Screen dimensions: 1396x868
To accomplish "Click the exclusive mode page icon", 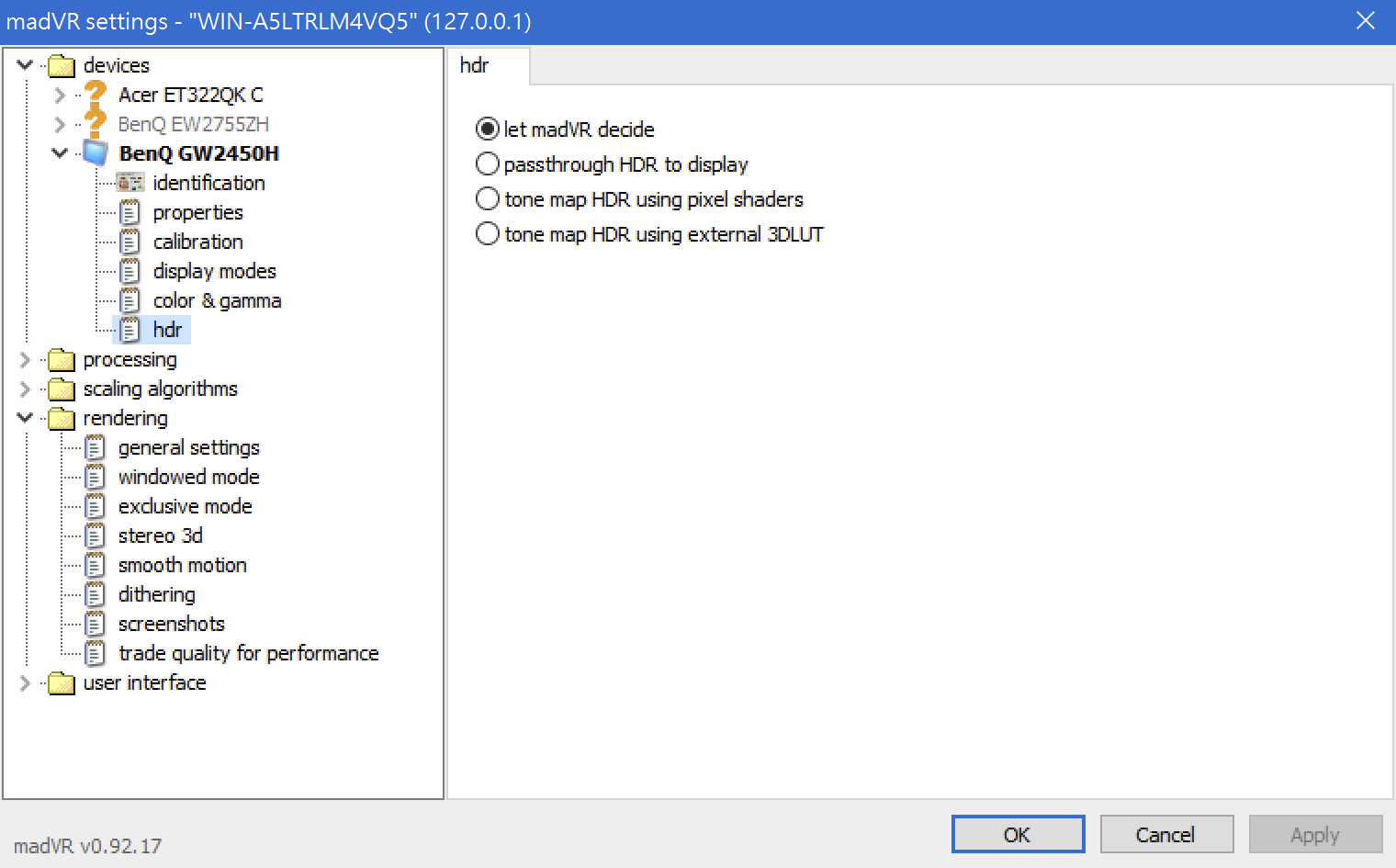I will (96, 506).
